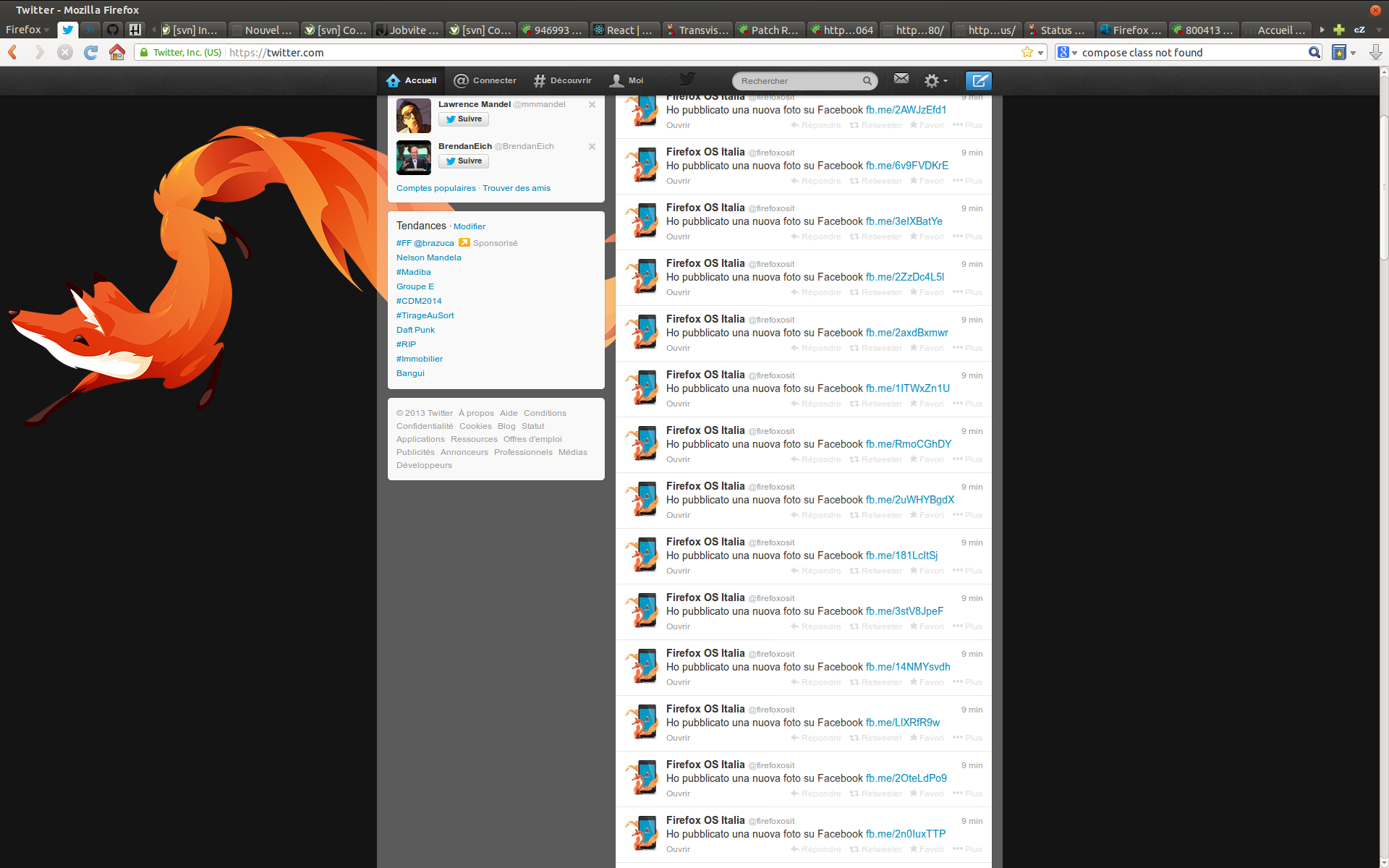Screen dimensions: 1389x868
Task: Open Plus menu on fb.me/14NMYsvdh tweet
Action: (967, 682)
